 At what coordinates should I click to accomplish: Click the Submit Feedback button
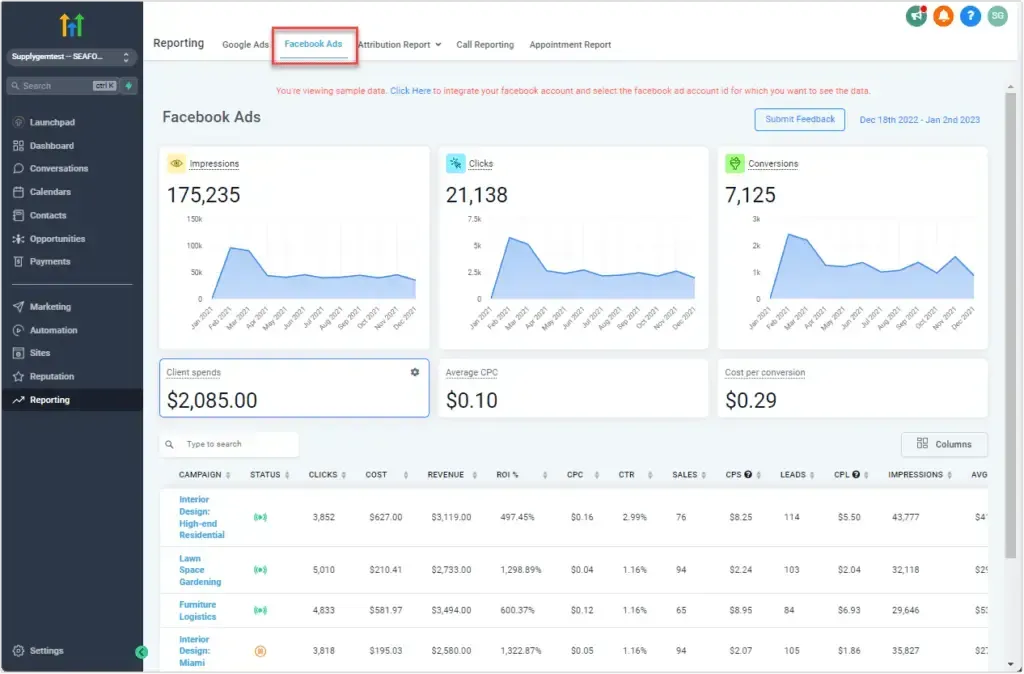pyautogui.click(x=800, y=120)
